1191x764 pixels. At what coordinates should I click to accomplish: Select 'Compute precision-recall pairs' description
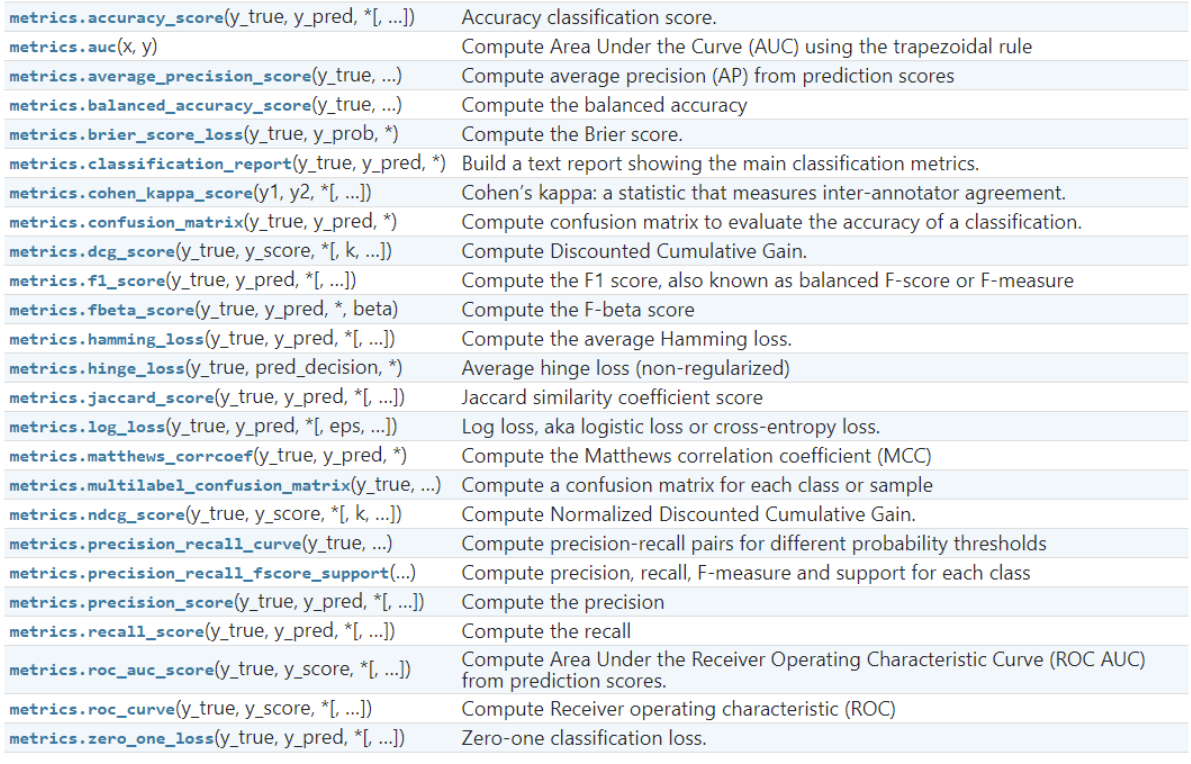(x=754, y=544)
